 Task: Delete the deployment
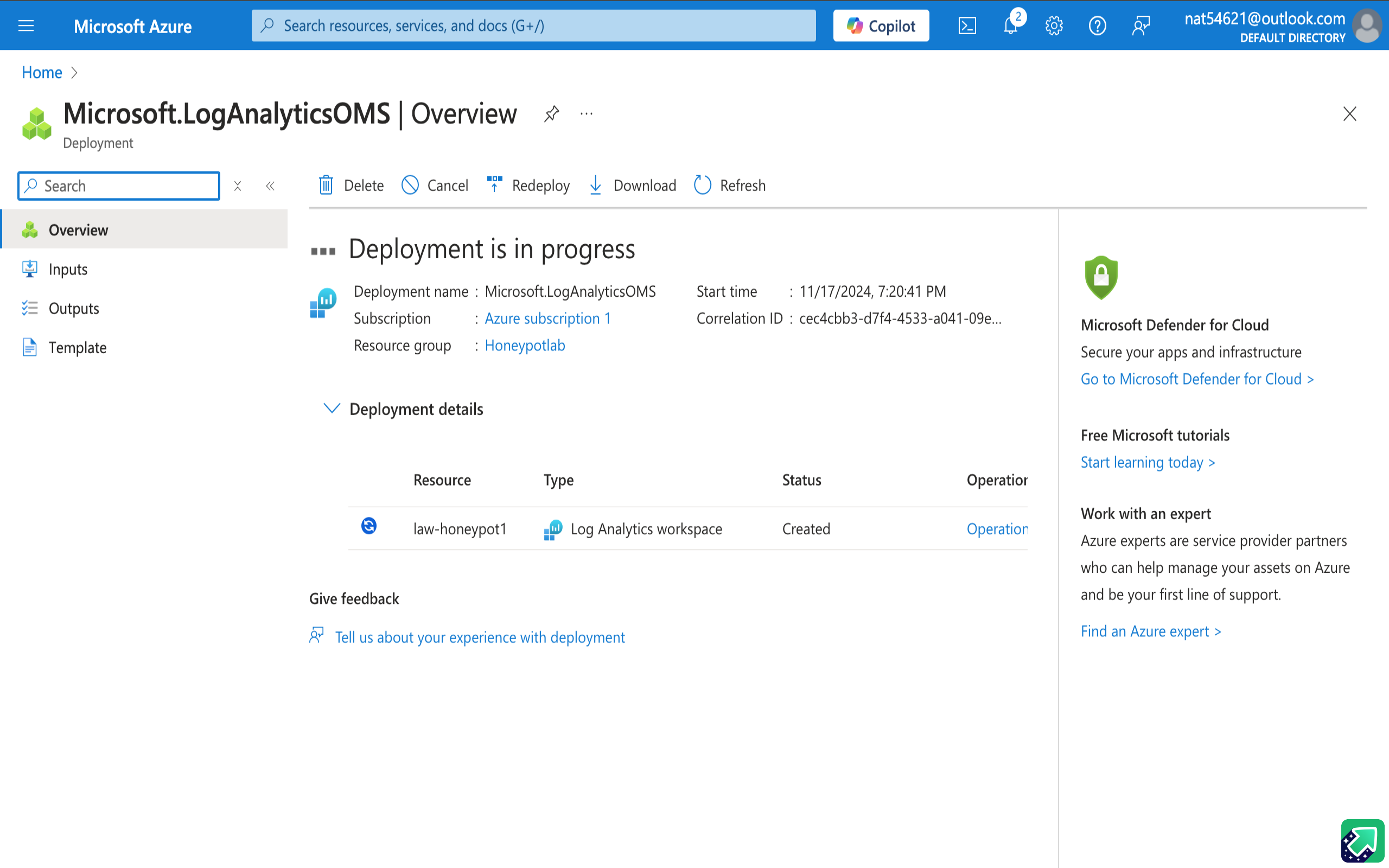(x=351, y=186)
